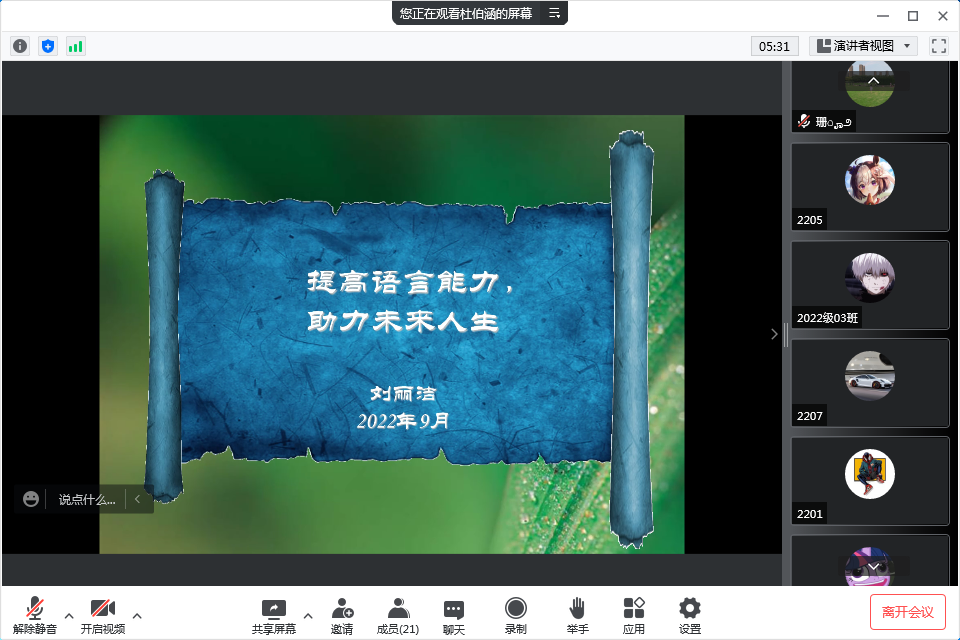Expand audio options arrow beside 解除静音
The width and height of the screenshot is (960, 640).
click(69, 615)
